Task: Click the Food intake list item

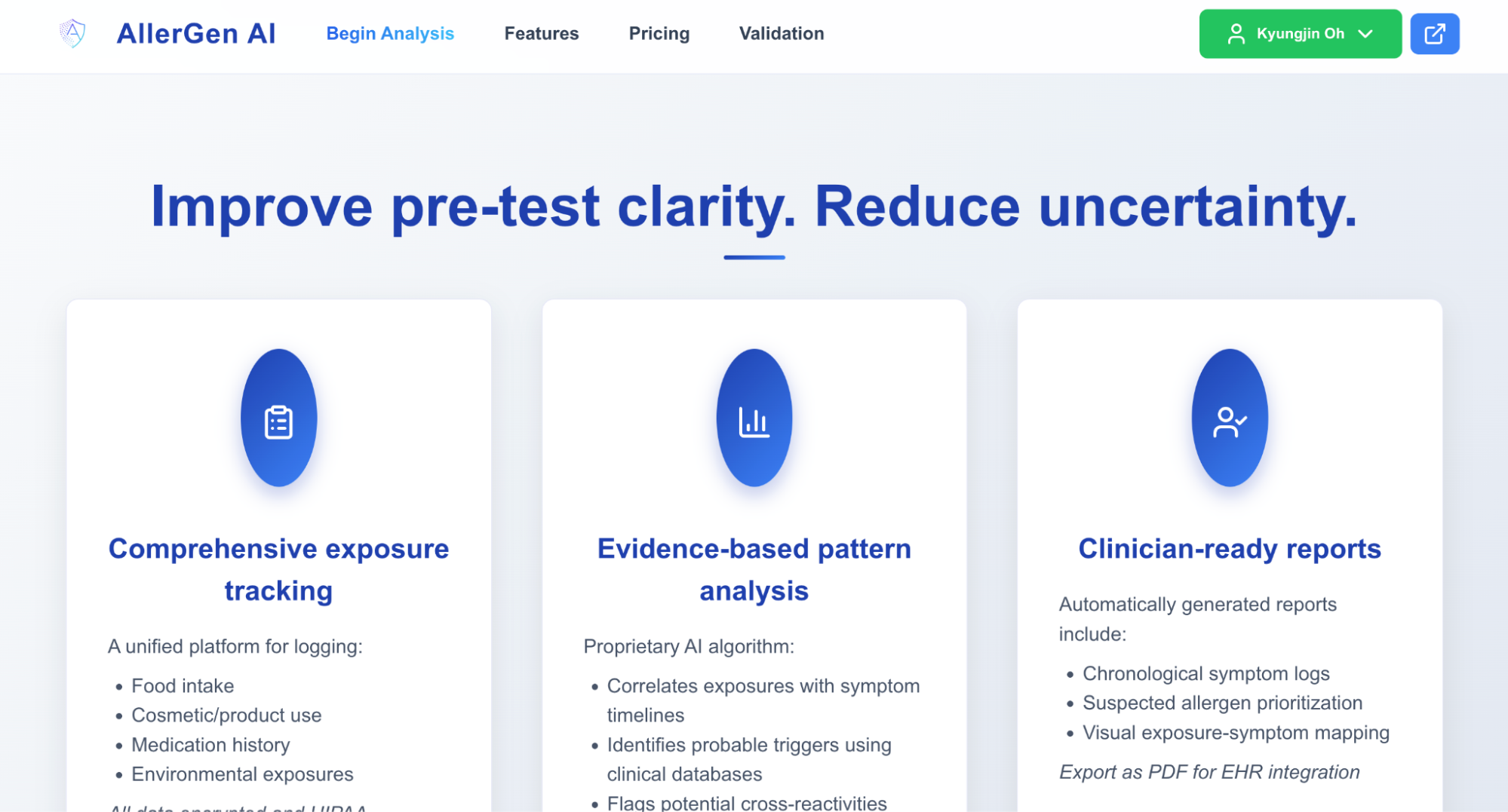Action: point(183,685)
